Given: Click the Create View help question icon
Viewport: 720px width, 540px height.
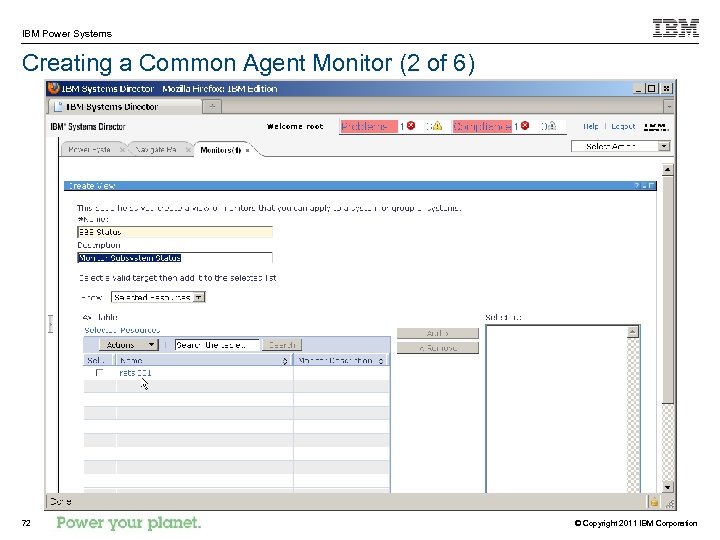Looking at the screenshot, I should point(636,186).
